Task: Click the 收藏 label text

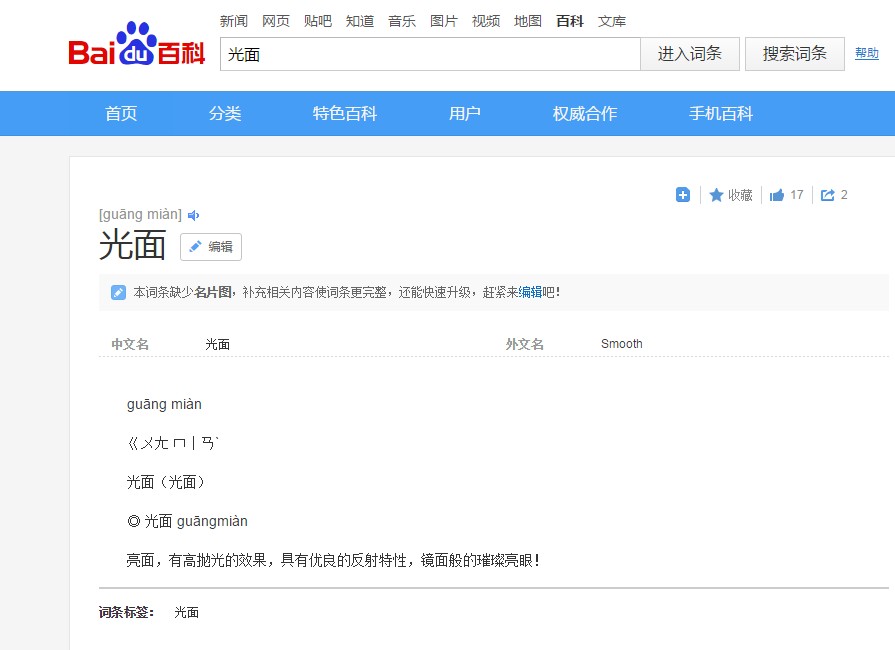Action: [x=740, y=195]
